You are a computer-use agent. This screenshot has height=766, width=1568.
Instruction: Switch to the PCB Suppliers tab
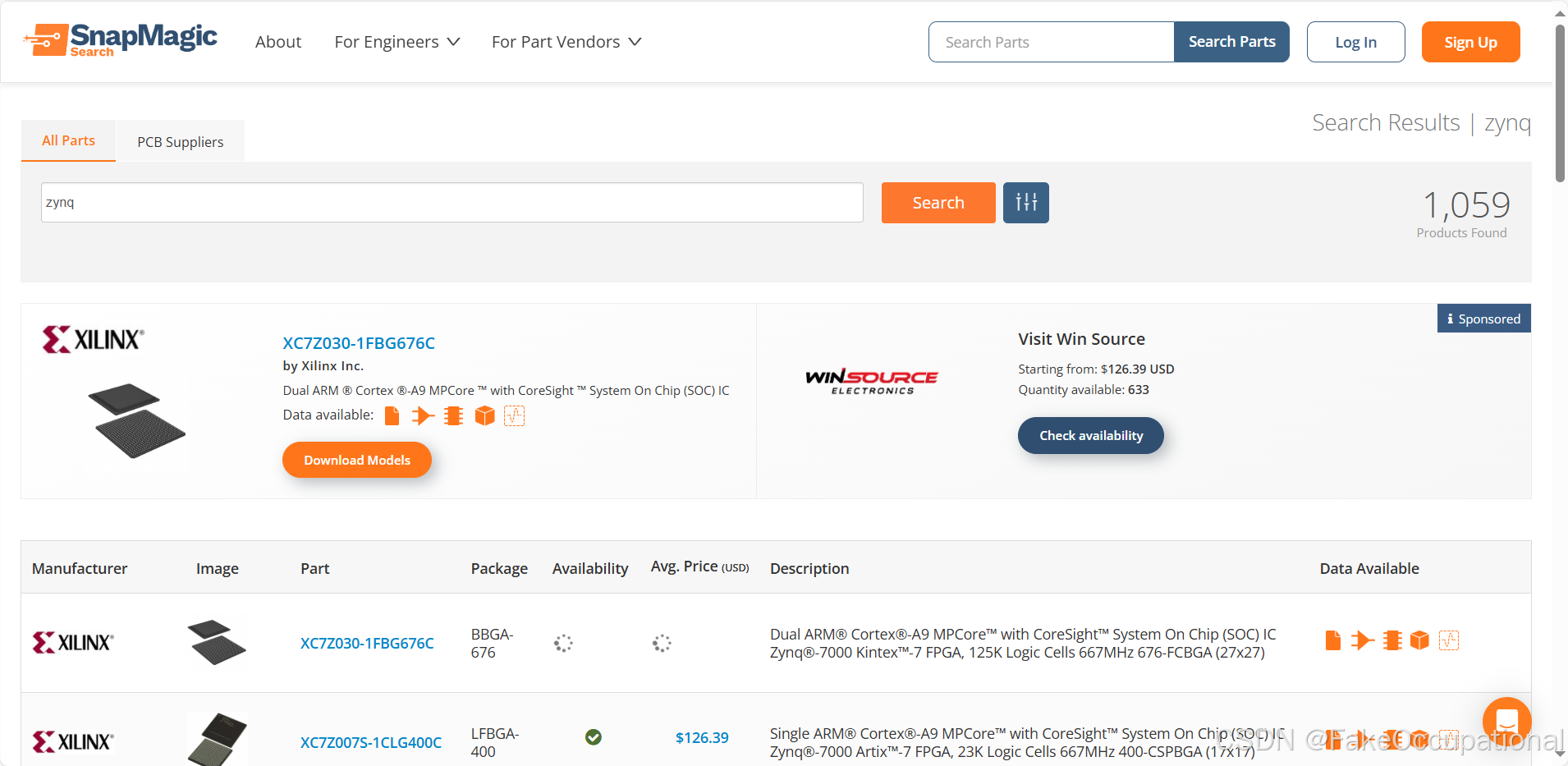click(181, 141)
